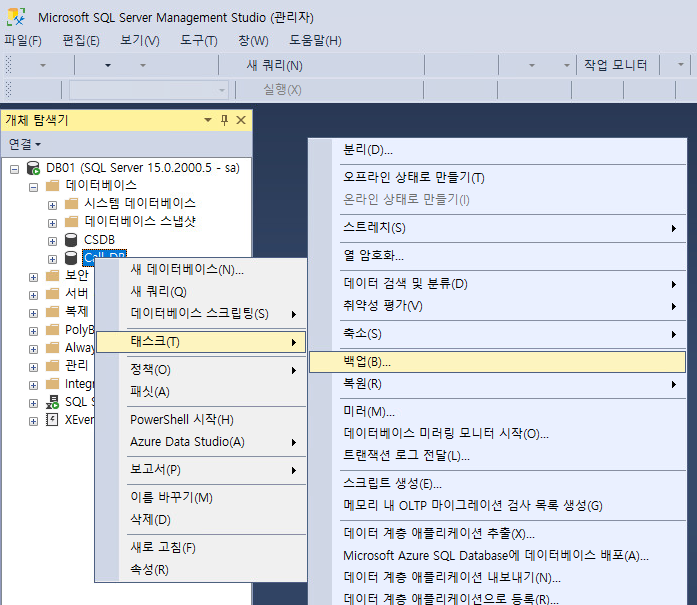
Task: Open 속성(R) database properties
Action: pos(201,570)
